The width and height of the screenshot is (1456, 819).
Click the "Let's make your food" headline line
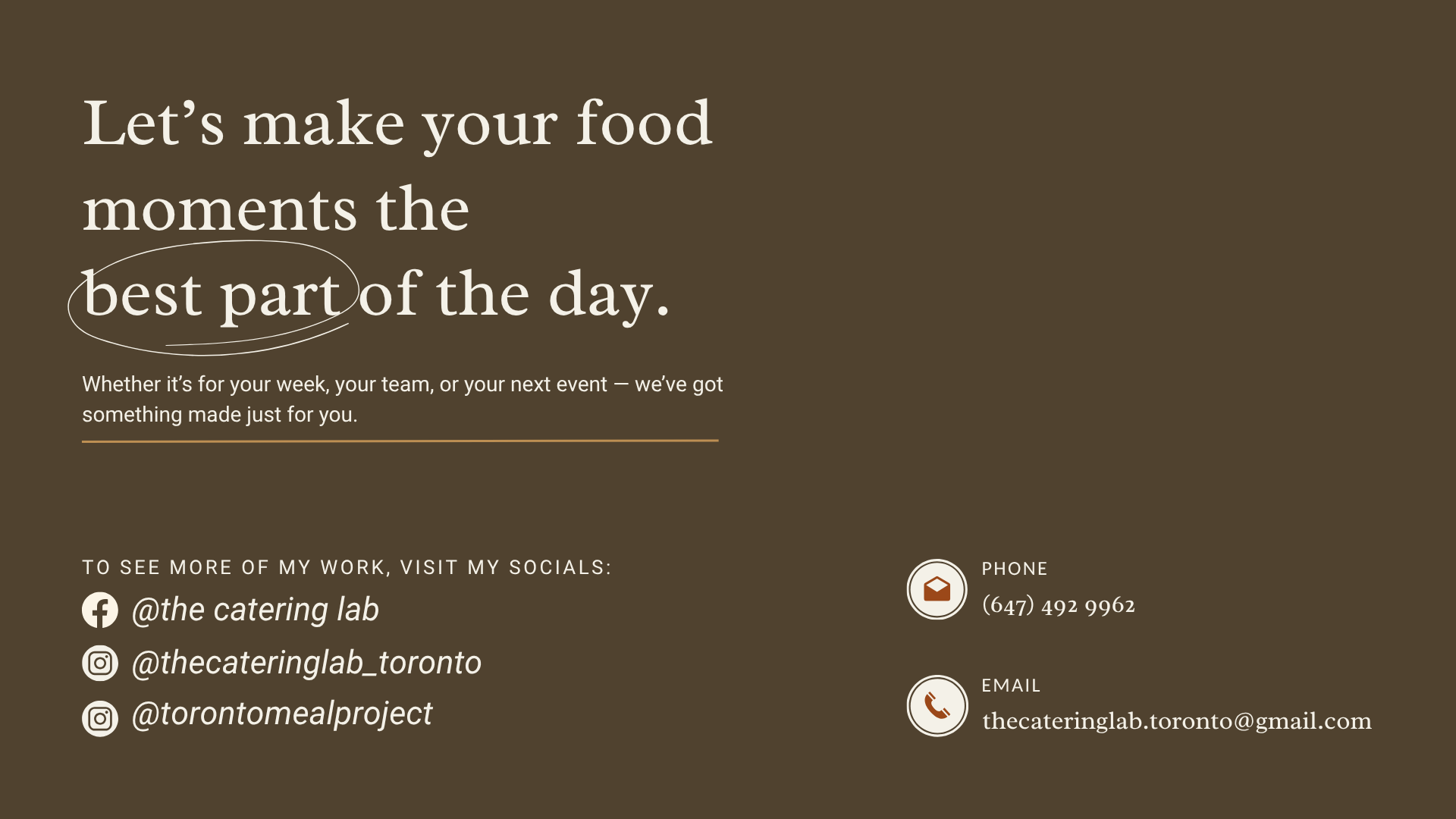coord(397,124)
